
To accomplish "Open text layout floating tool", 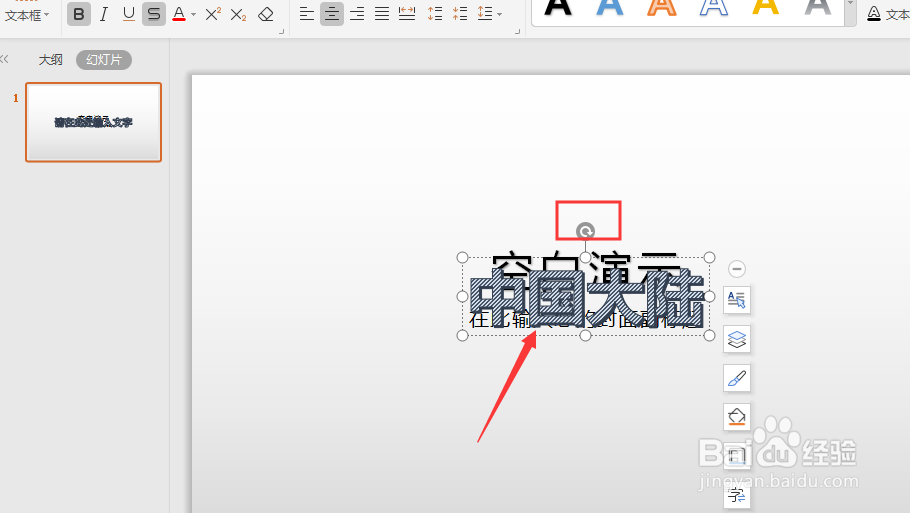I will 736,300.
